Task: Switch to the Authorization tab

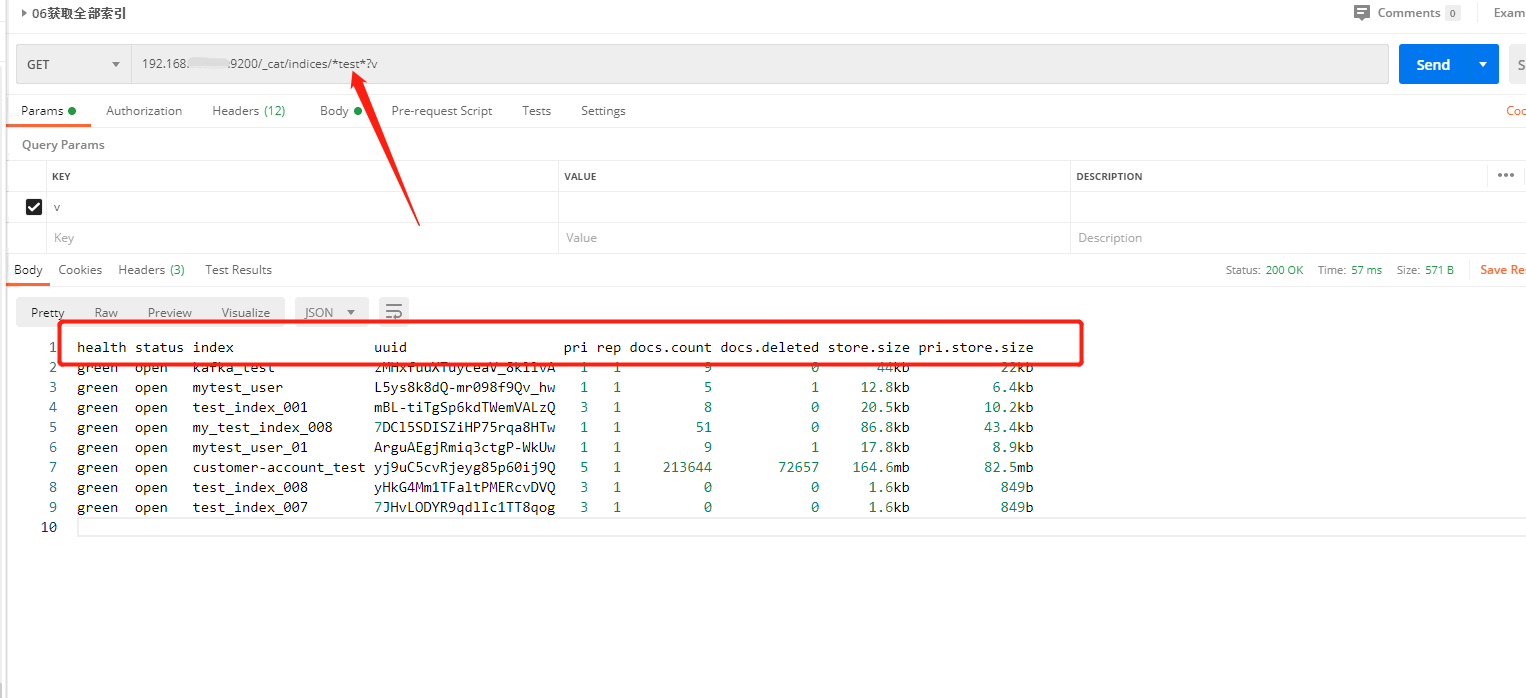Action: click(x=143, y=111)
